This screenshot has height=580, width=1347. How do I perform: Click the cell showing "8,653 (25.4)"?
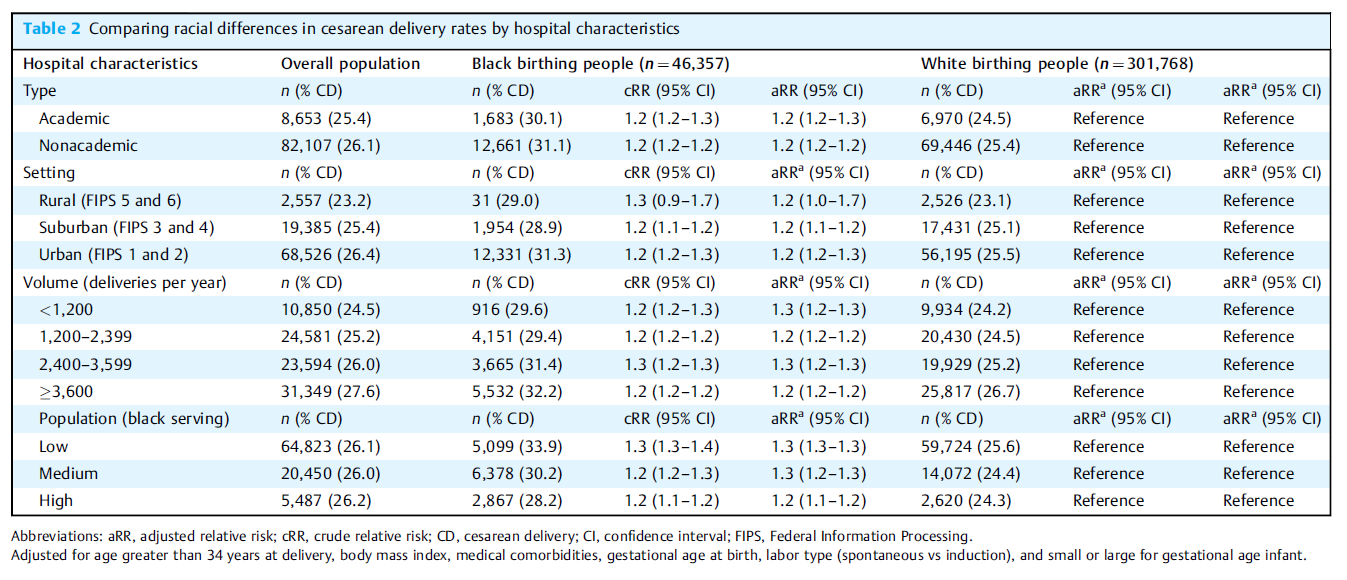pos(326,118)
